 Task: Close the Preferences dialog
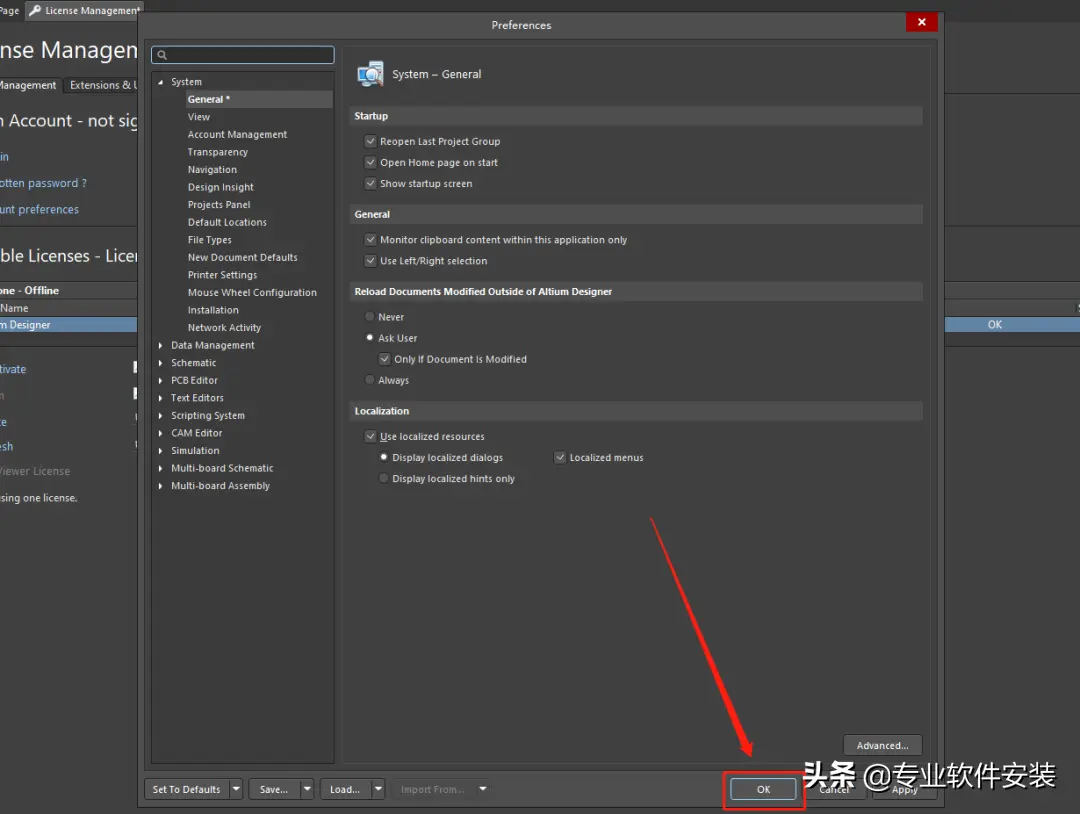(x=922, y=22)
